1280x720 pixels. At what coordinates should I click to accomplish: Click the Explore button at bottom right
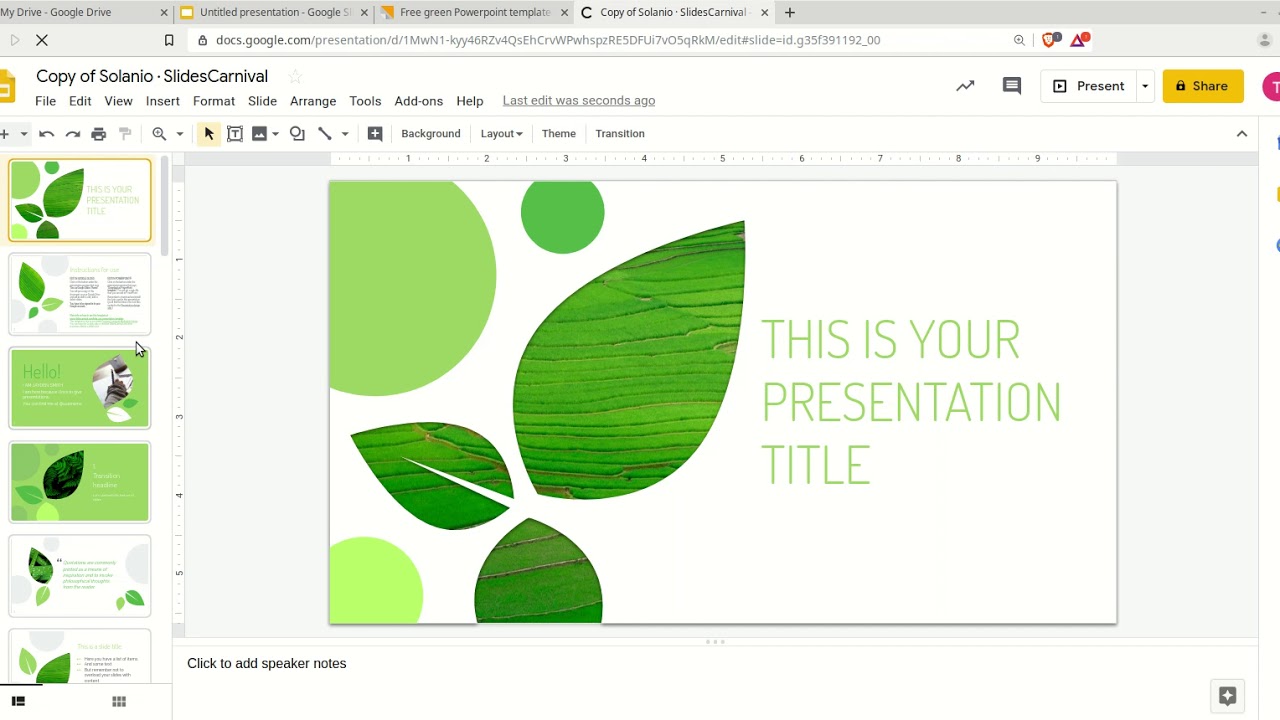pyautogui.click(x=1228, y=696)
